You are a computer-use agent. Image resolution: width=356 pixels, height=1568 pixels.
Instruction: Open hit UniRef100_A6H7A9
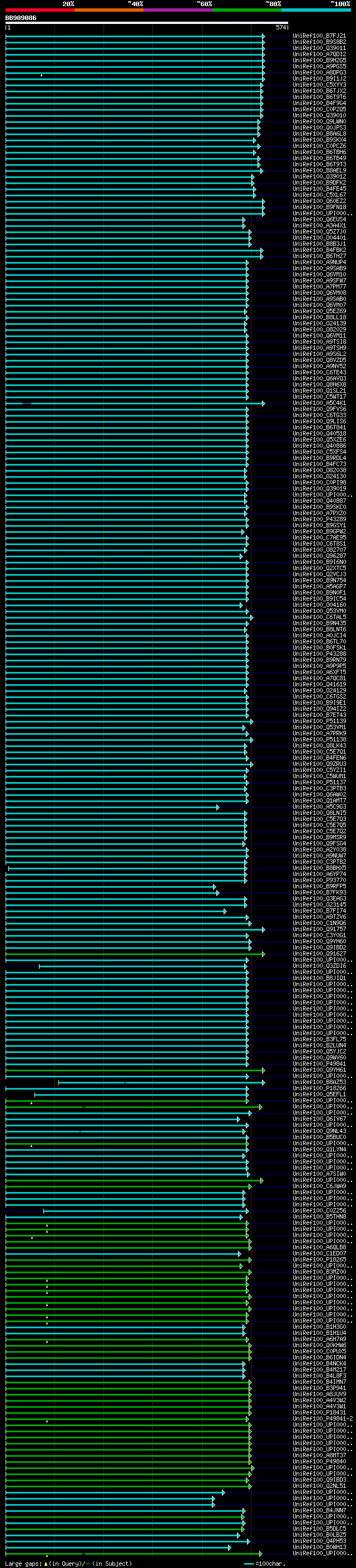pyautogui.click(x=319, y=1338)
